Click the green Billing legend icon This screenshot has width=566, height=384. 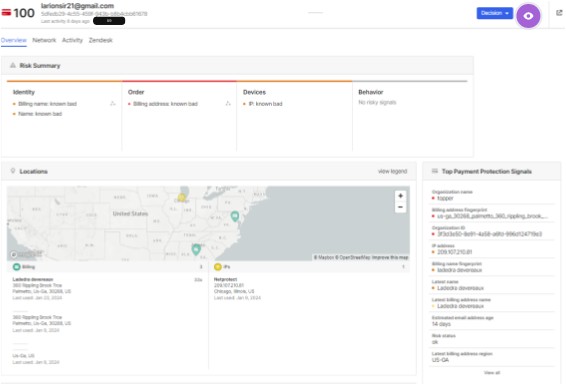point(16,267)
